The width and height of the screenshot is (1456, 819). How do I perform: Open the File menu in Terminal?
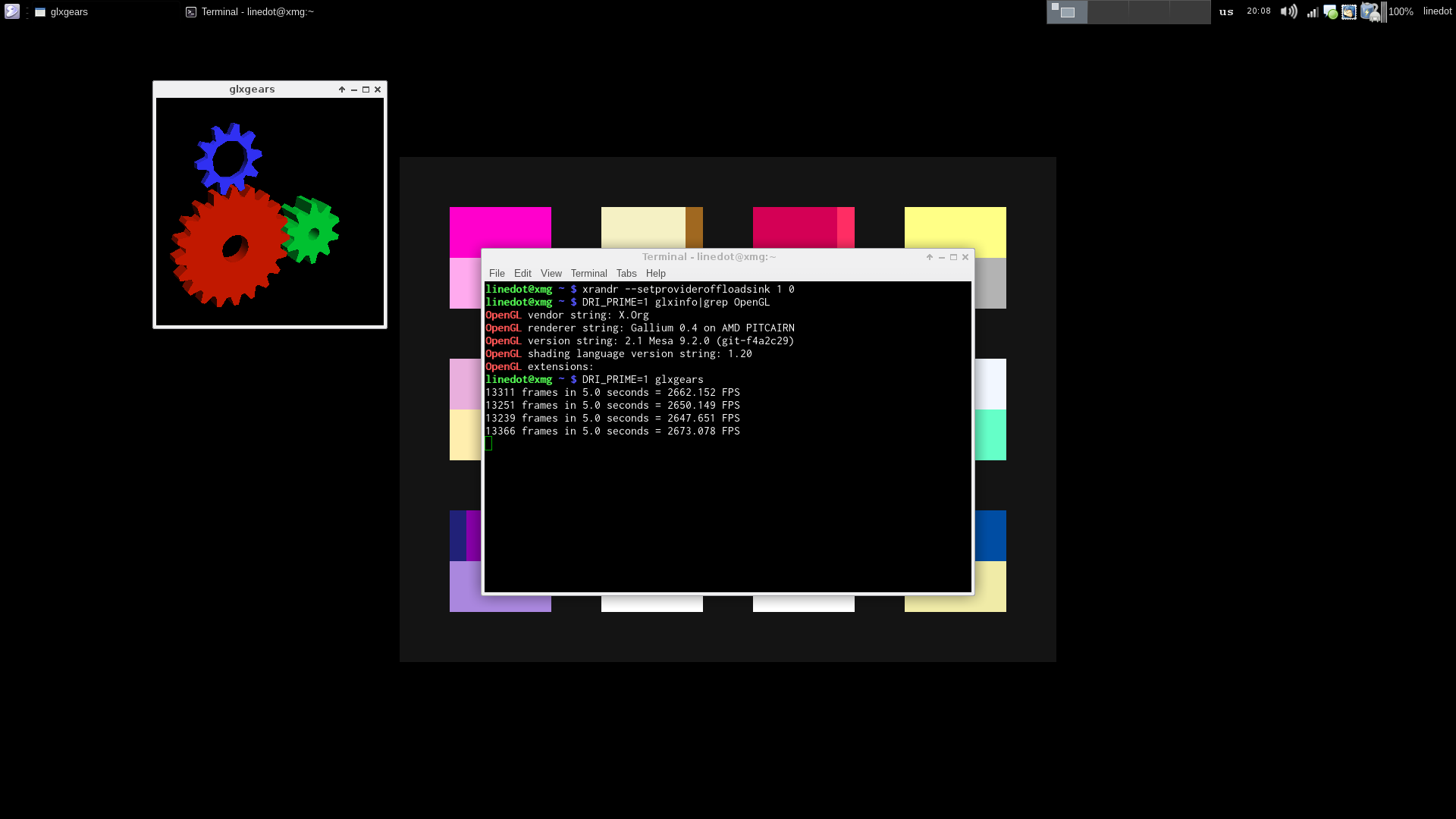[x=497, y=273]
